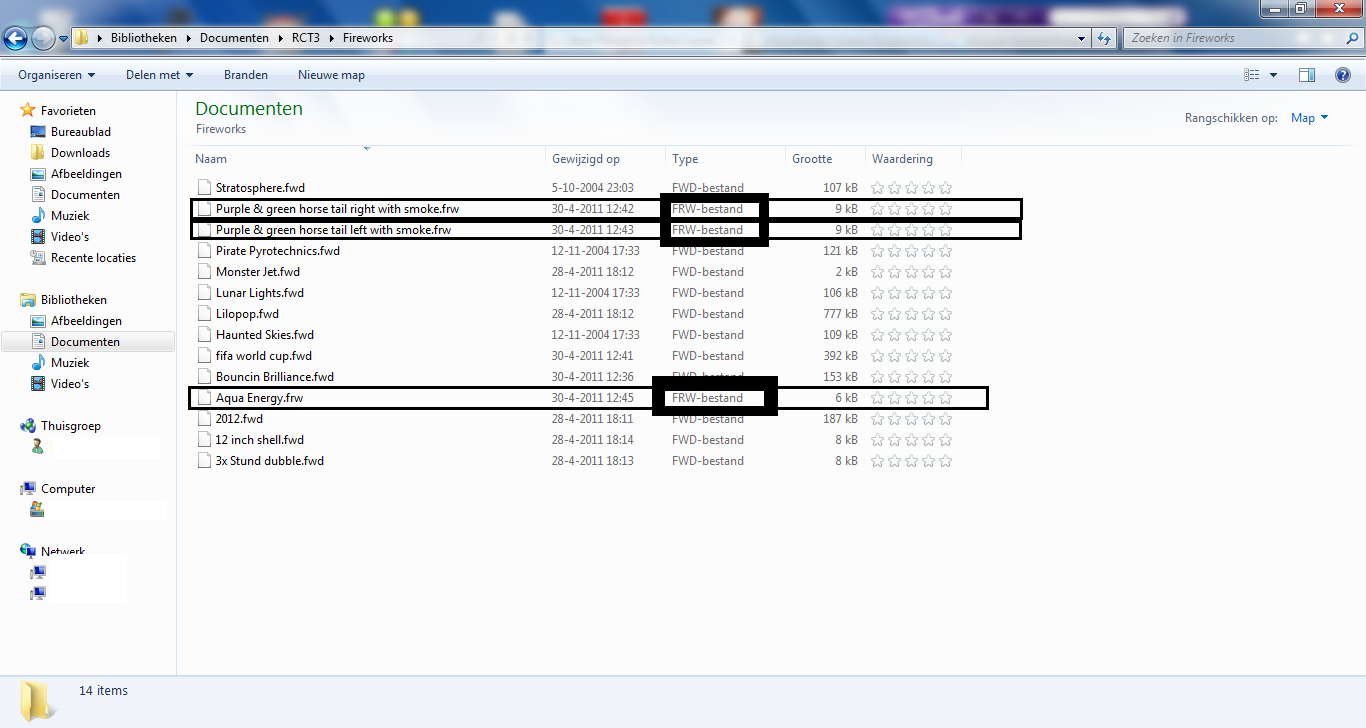Sort by the Grootte column header
This screenshot has width=1366, height=728.
tap(812, 159)
